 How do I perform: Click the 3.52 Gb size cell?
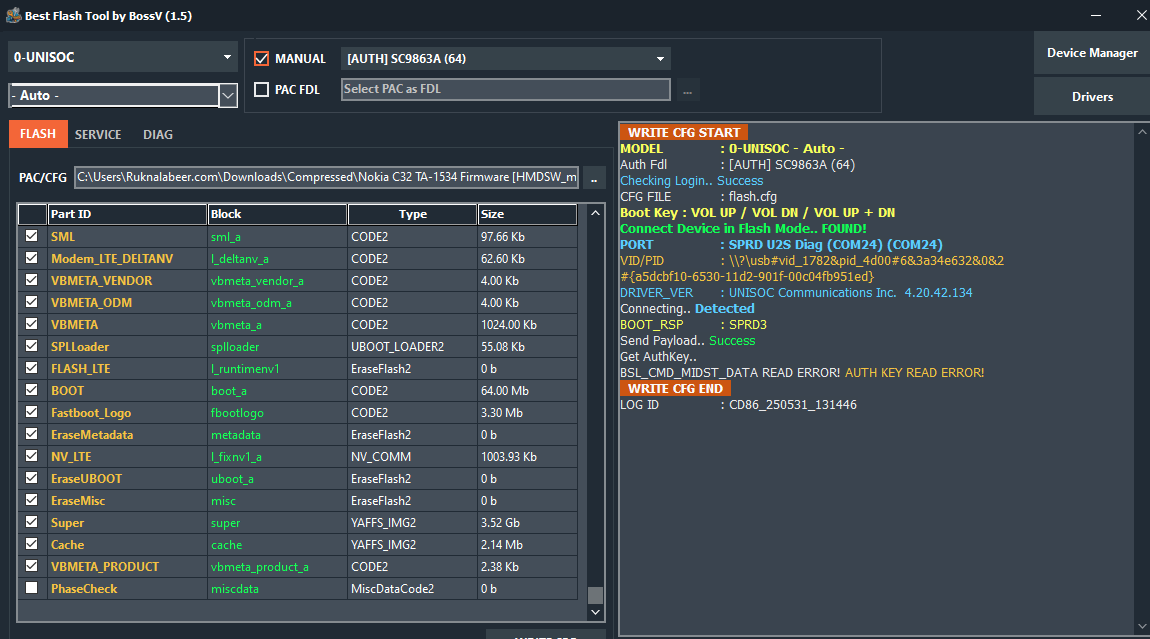[527, 523]
